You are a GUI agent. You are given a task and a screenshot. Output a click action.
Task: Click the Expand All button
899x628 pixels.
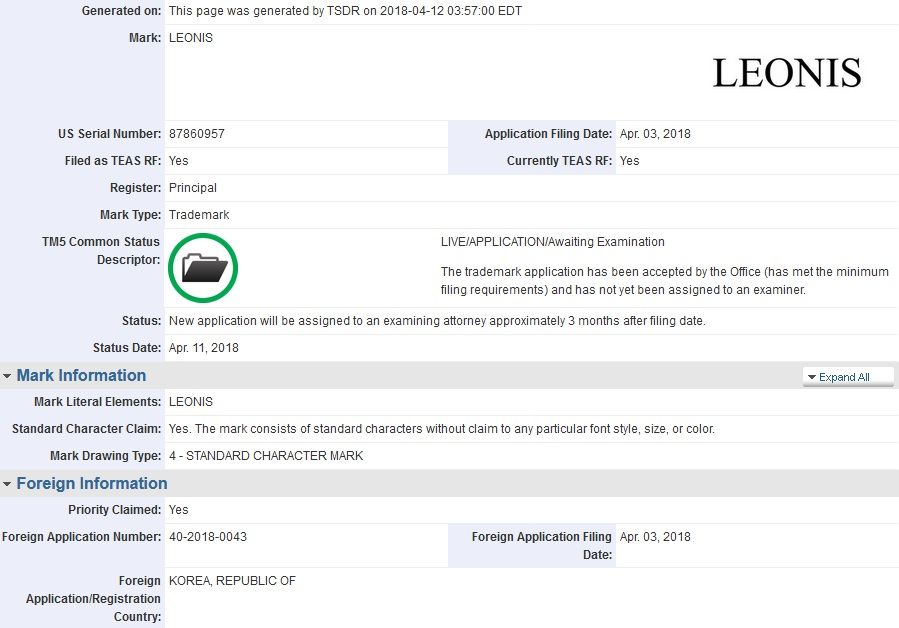point(844,377)
